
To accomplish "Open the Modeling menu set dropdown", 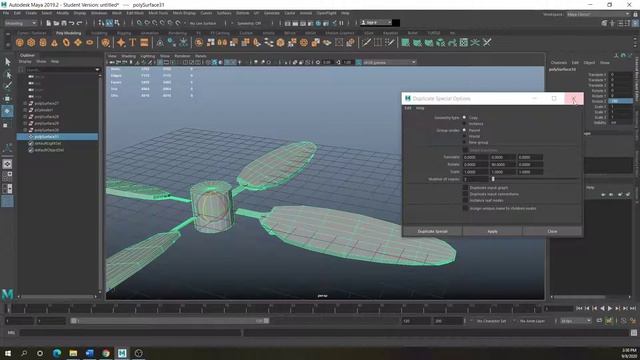I will (x=21, y=23).
